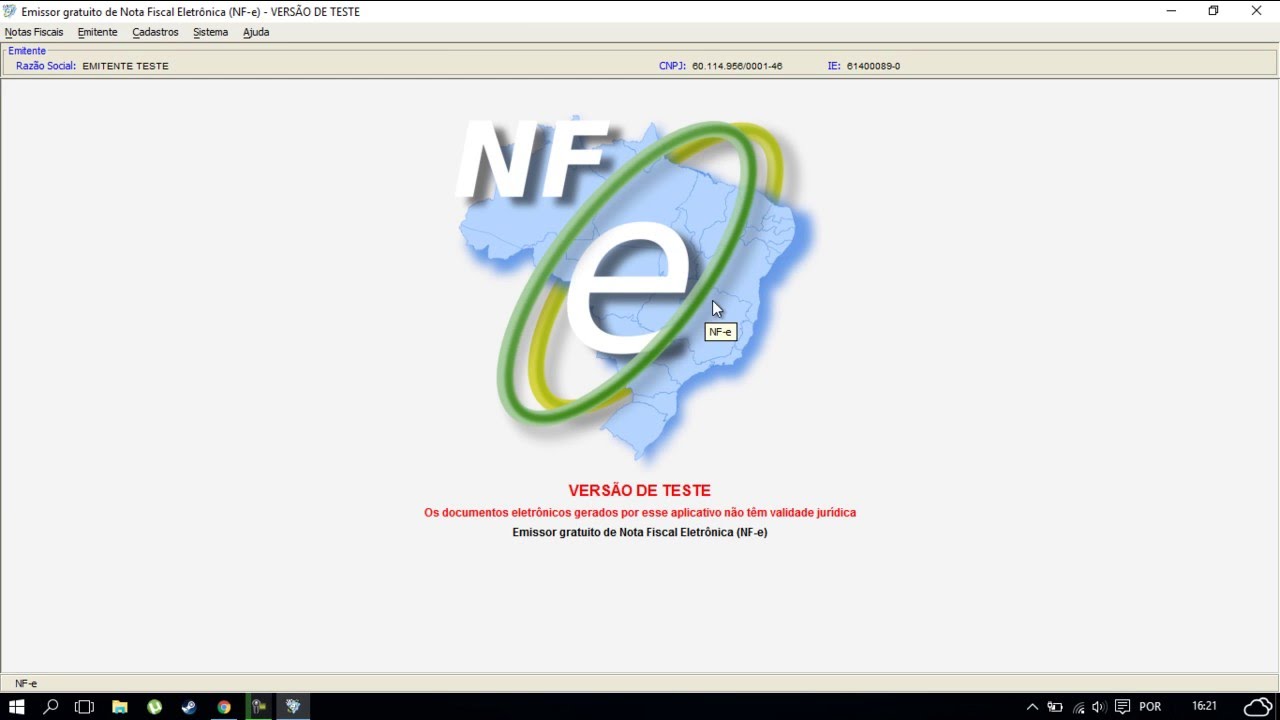Click the cloud icon at taskbar corner
The image size is (1280, 720).
(x=1257, y=706)
